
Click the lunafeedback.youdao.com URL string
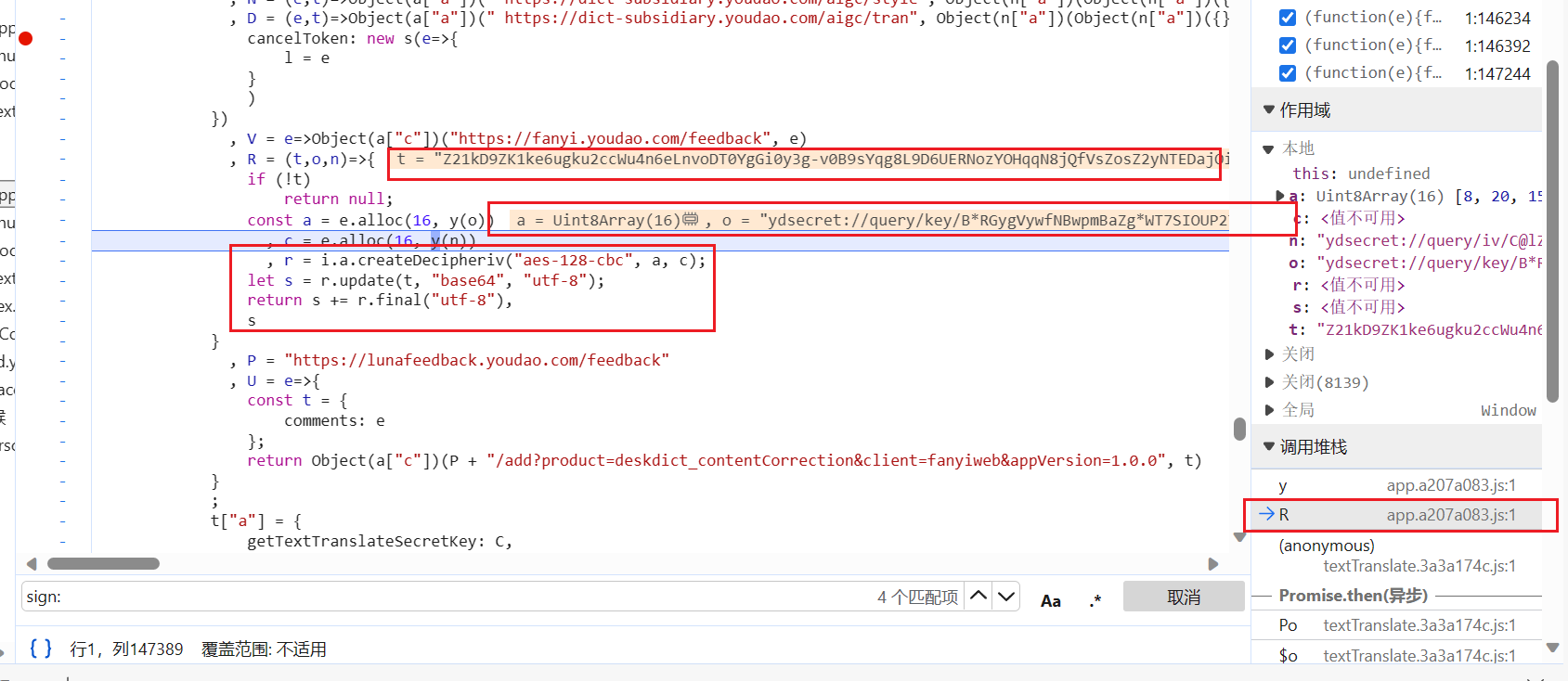(x=476, y=360)
